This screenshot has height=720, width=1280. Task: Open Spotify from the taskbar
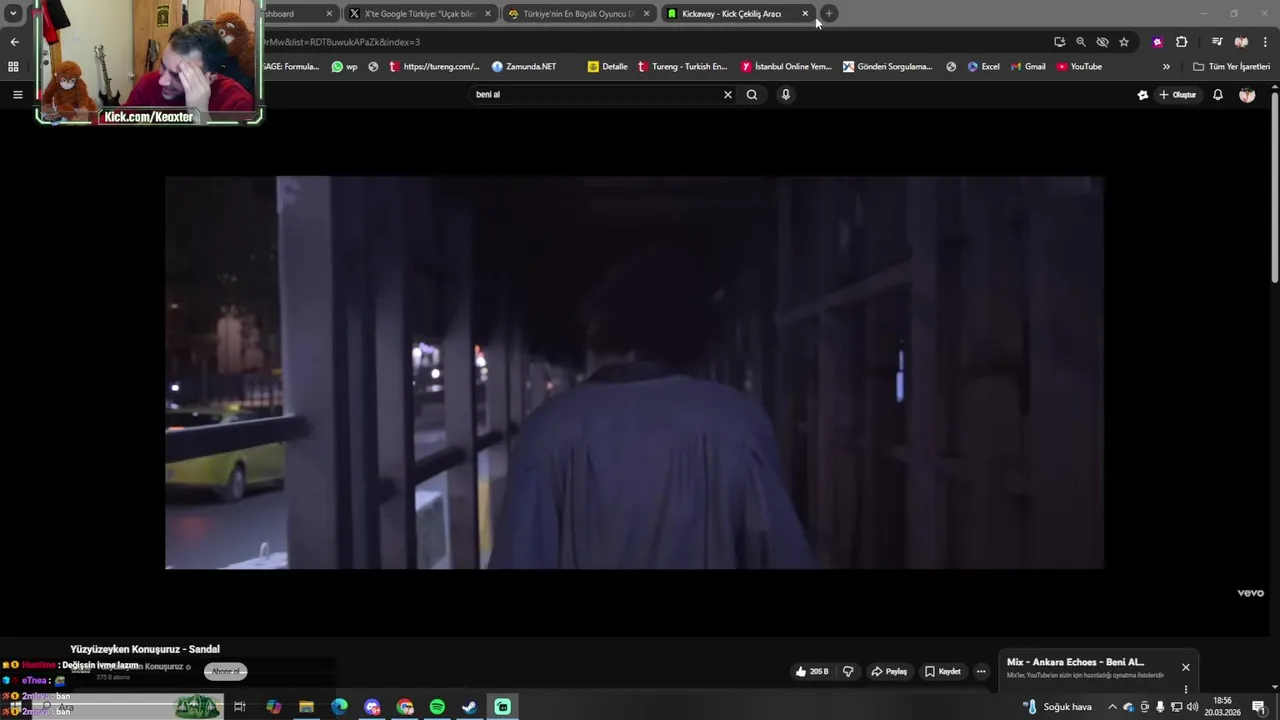coord(437,707)
